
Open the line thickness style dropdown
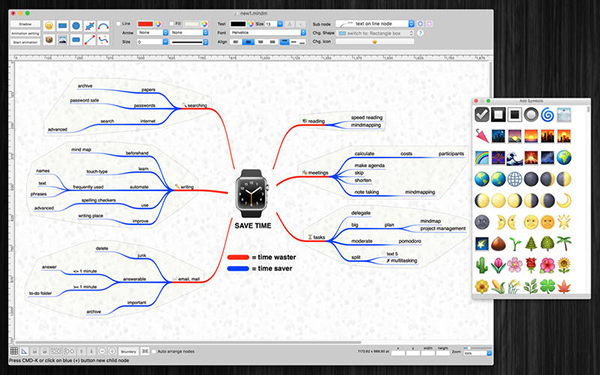pyautogui.click(x=189, y=42)
